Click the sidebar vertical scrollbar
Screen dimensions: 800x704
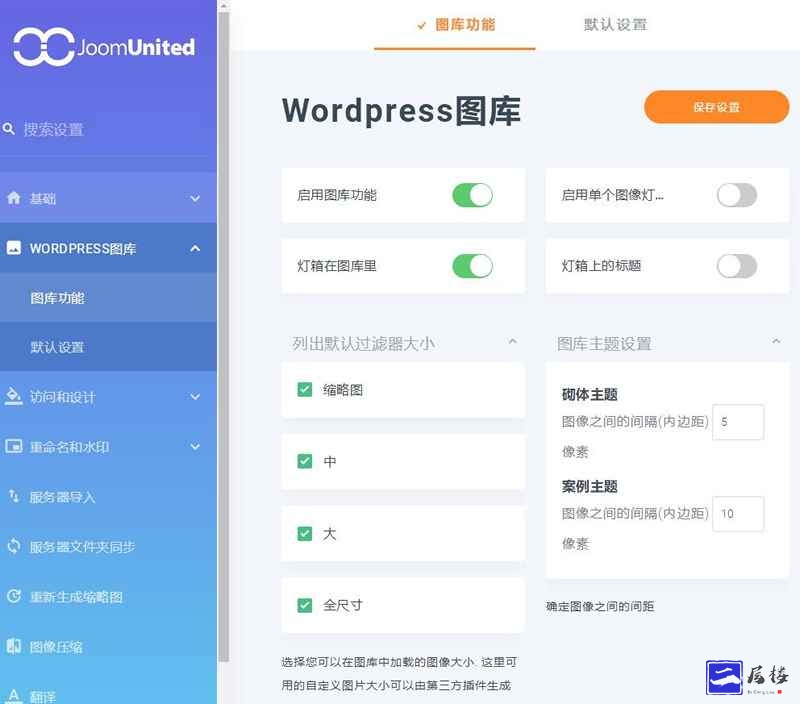[223, 337]
